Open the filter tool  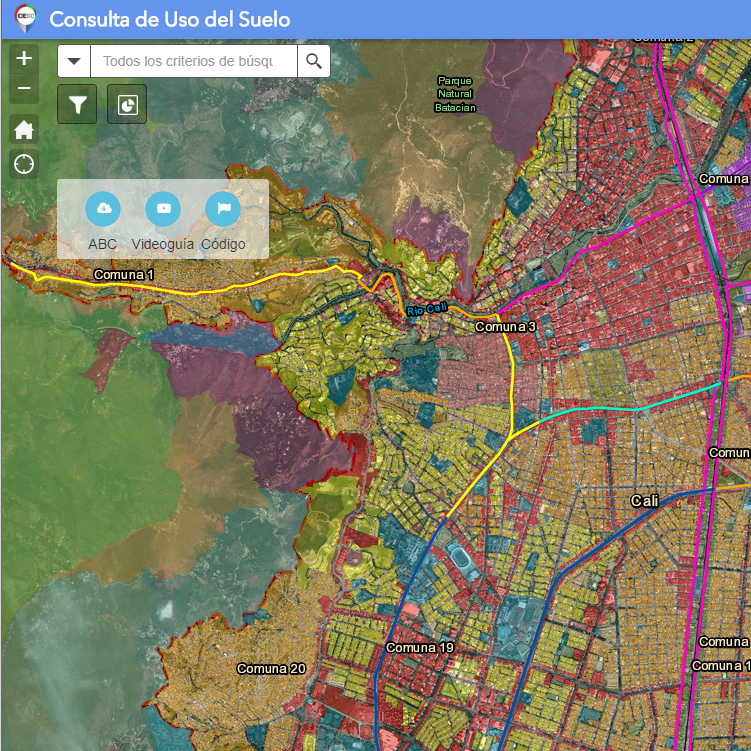pyautogui.click(x=77, y=104)
